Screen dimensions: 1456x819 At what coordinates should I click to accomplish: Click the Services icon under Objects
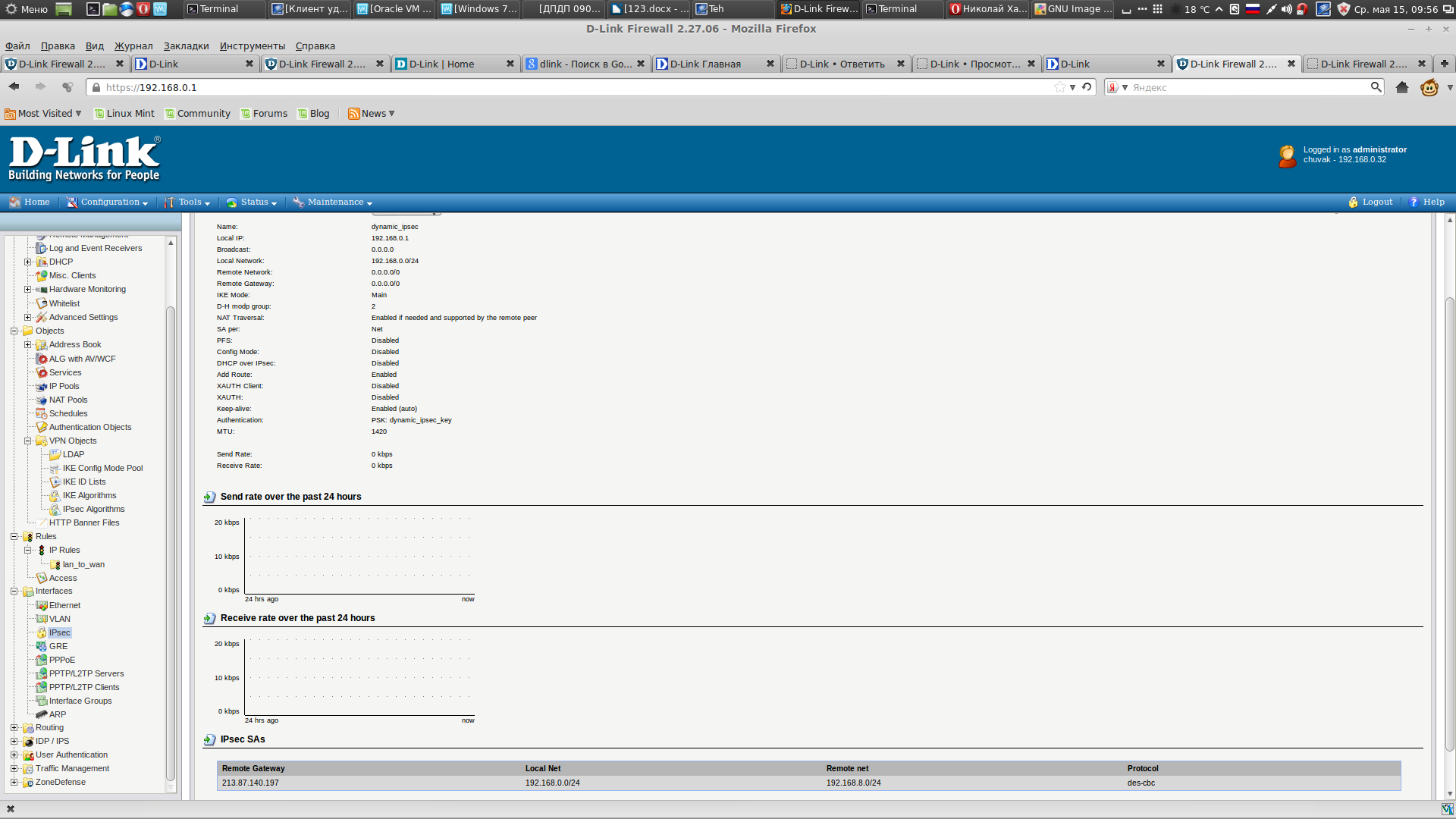pyautogui.click(x=42, y=372)
